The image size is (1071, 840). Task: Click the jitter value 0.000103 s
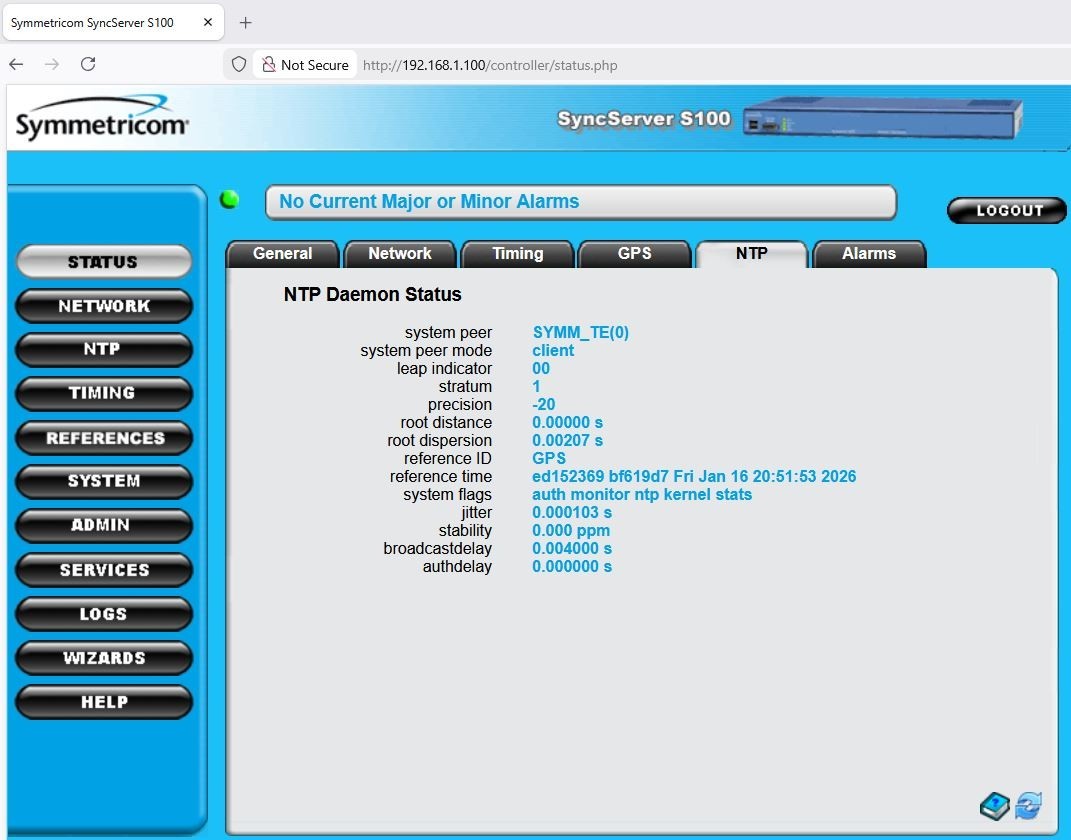coord(572,512)
